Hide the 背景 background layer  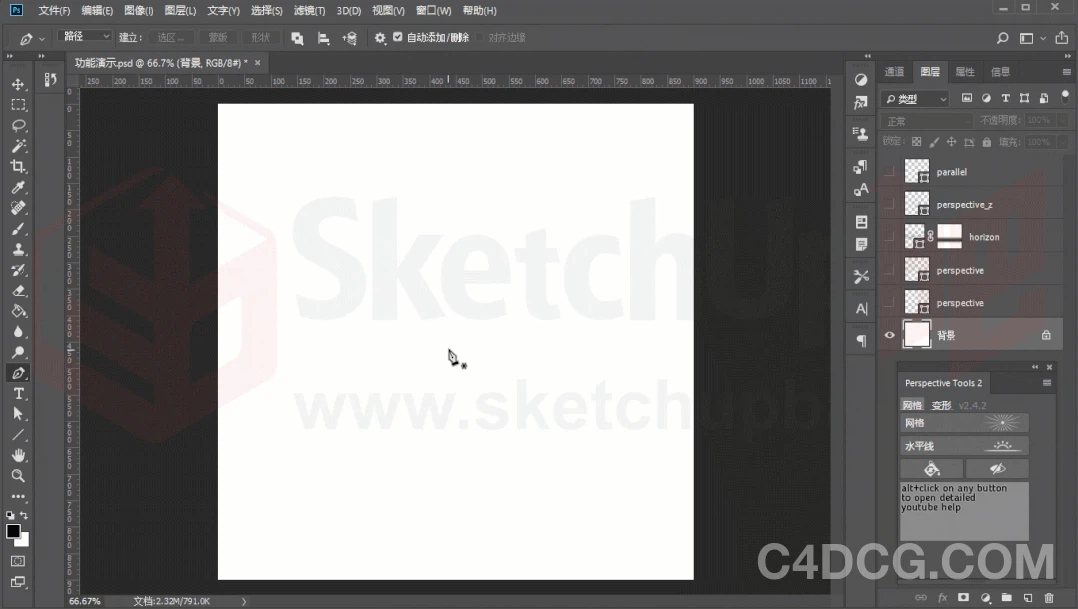click(888, 335)
